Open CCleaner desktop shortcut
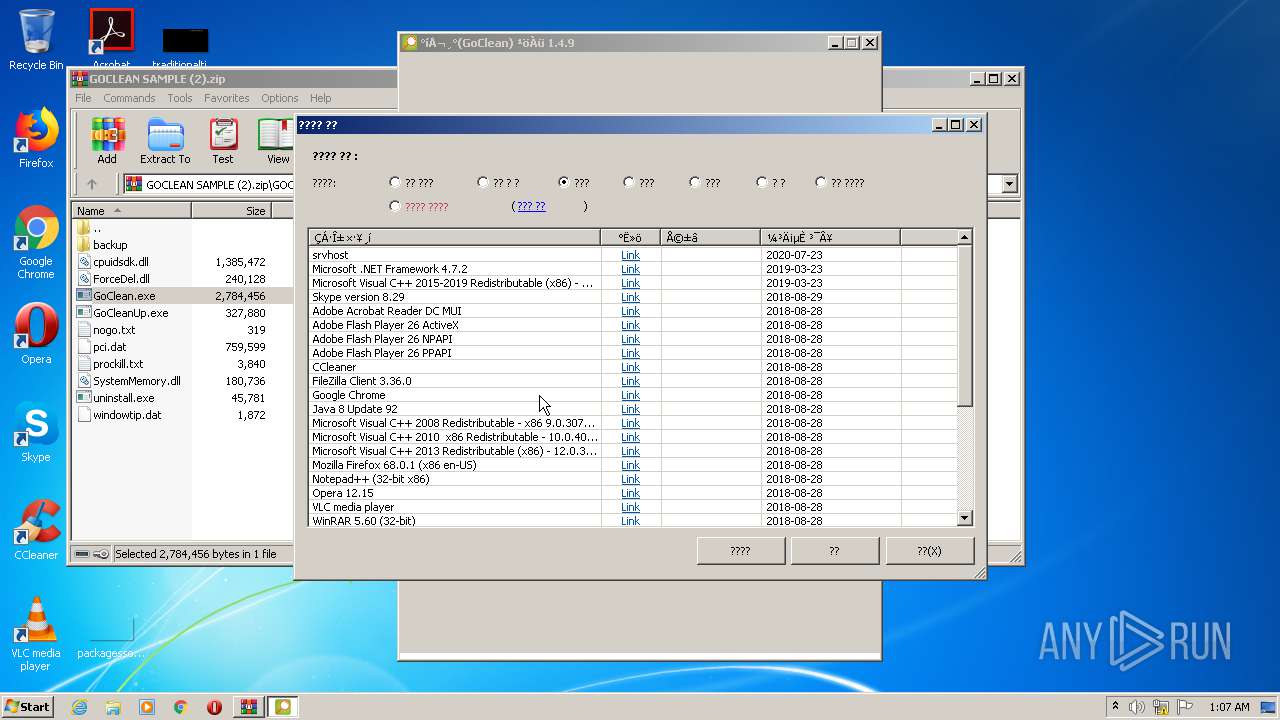Image resolution: width=1280 pixels, height=720 pixels. pyautogui.click(x=36, y=530)
